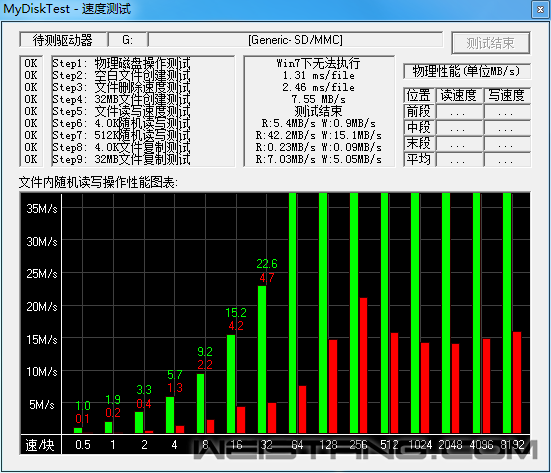This screenshot has height=473, width=551.
Task: Click the green 15.2 read value label
Action: [236, 312]
